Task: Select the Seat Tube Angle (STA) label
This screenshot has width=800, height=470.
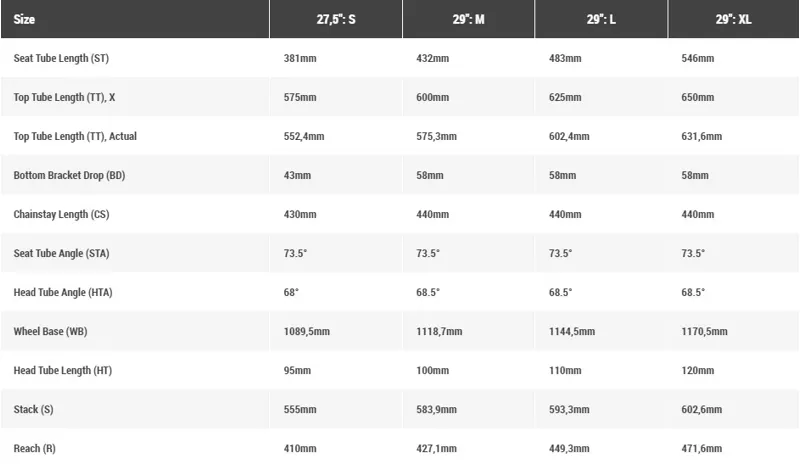Action: pyautogui.click(x=63, y=253)
